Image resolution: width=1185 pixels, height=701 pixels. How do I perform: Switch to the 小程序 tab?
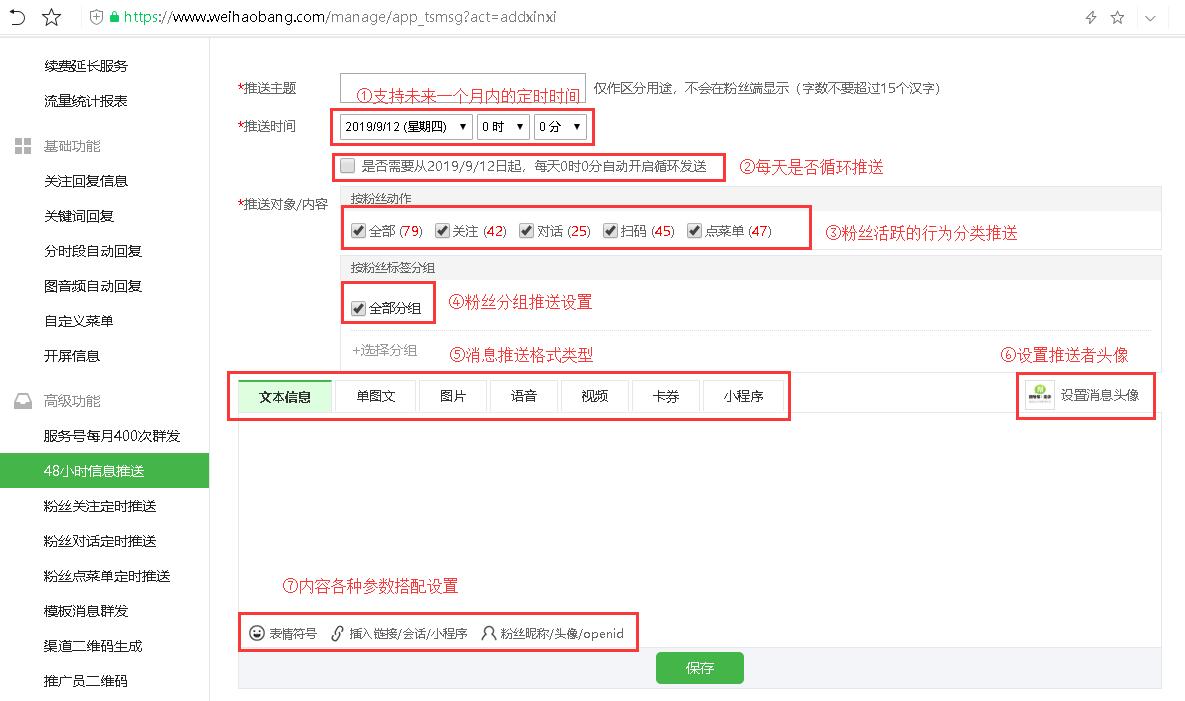pos(743,396)
